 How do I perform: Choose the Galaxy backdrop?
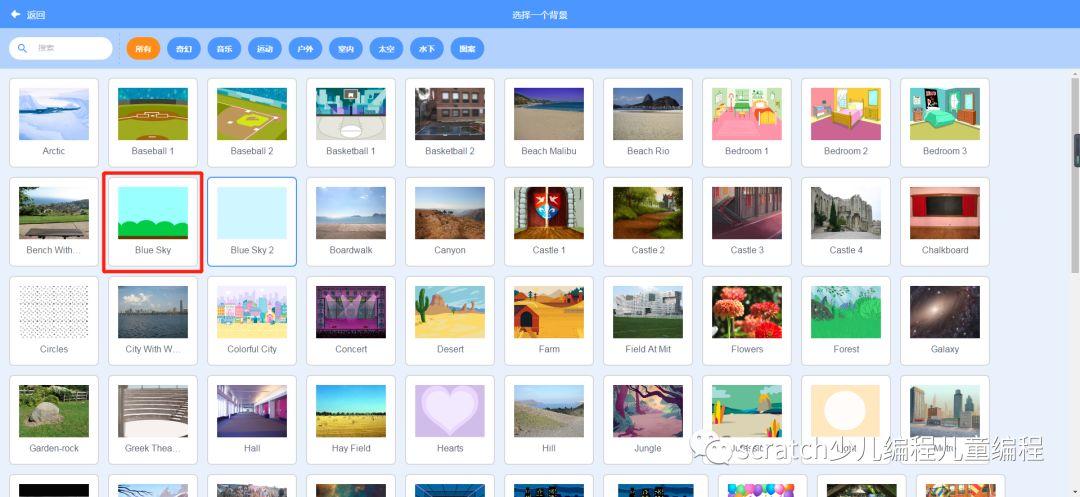pos(945,321)
